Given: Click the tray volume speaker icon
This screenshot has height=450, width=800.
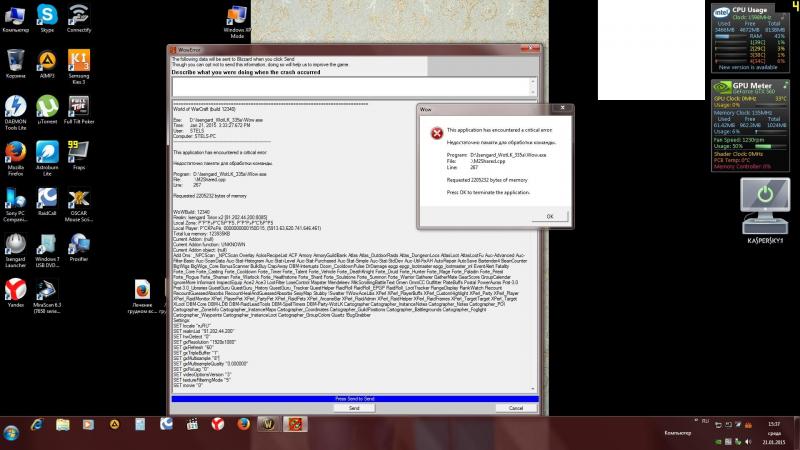Looking at the screenshot, I should pyautogui.click(x=748, y=442).
